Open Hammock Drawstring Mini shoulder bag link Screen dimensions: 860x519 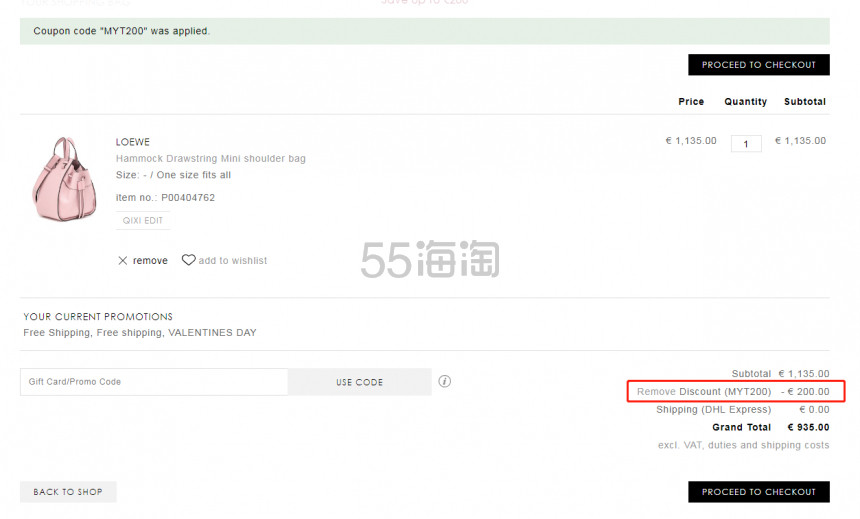pyautogui.click(x=211, y=159)
